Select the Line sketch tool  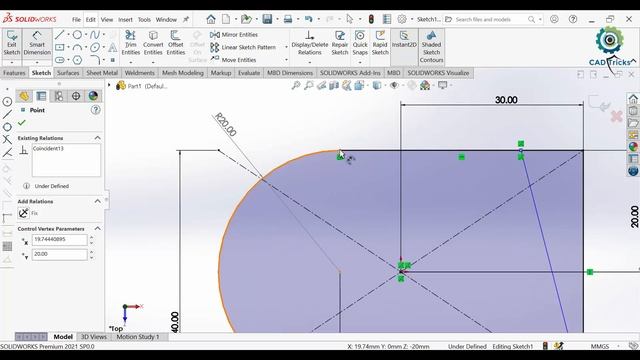(x=60, y=35)
